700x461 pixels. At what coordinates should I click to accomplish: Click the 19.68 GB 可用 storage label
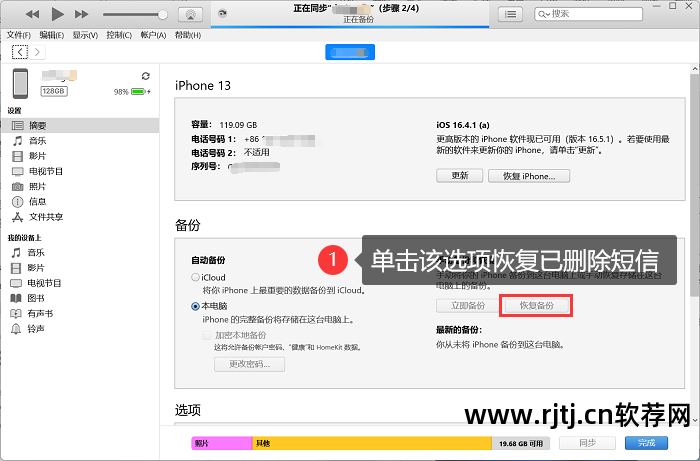pos(521,443)
